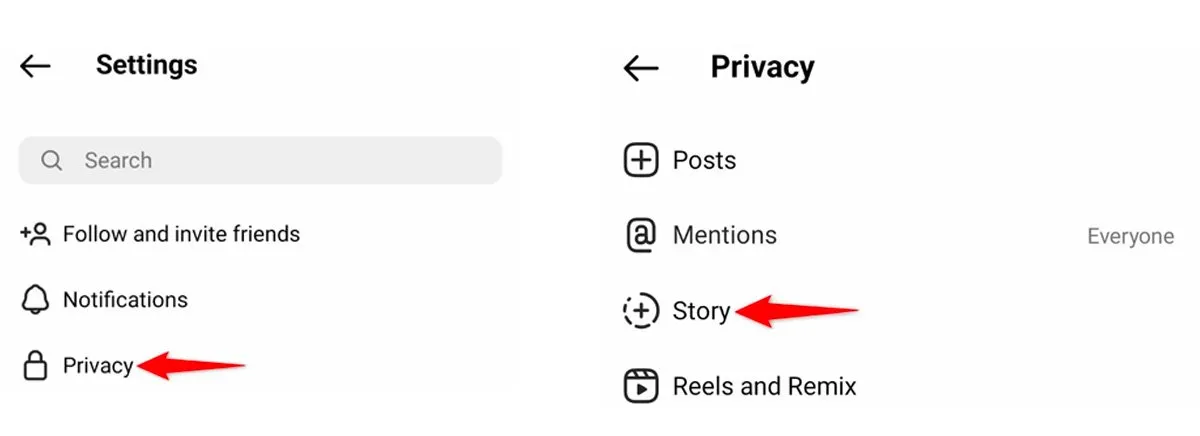1200x436 pixels.
Task: Tap the back arrow beside Settings
Action: tap(35, 66)
